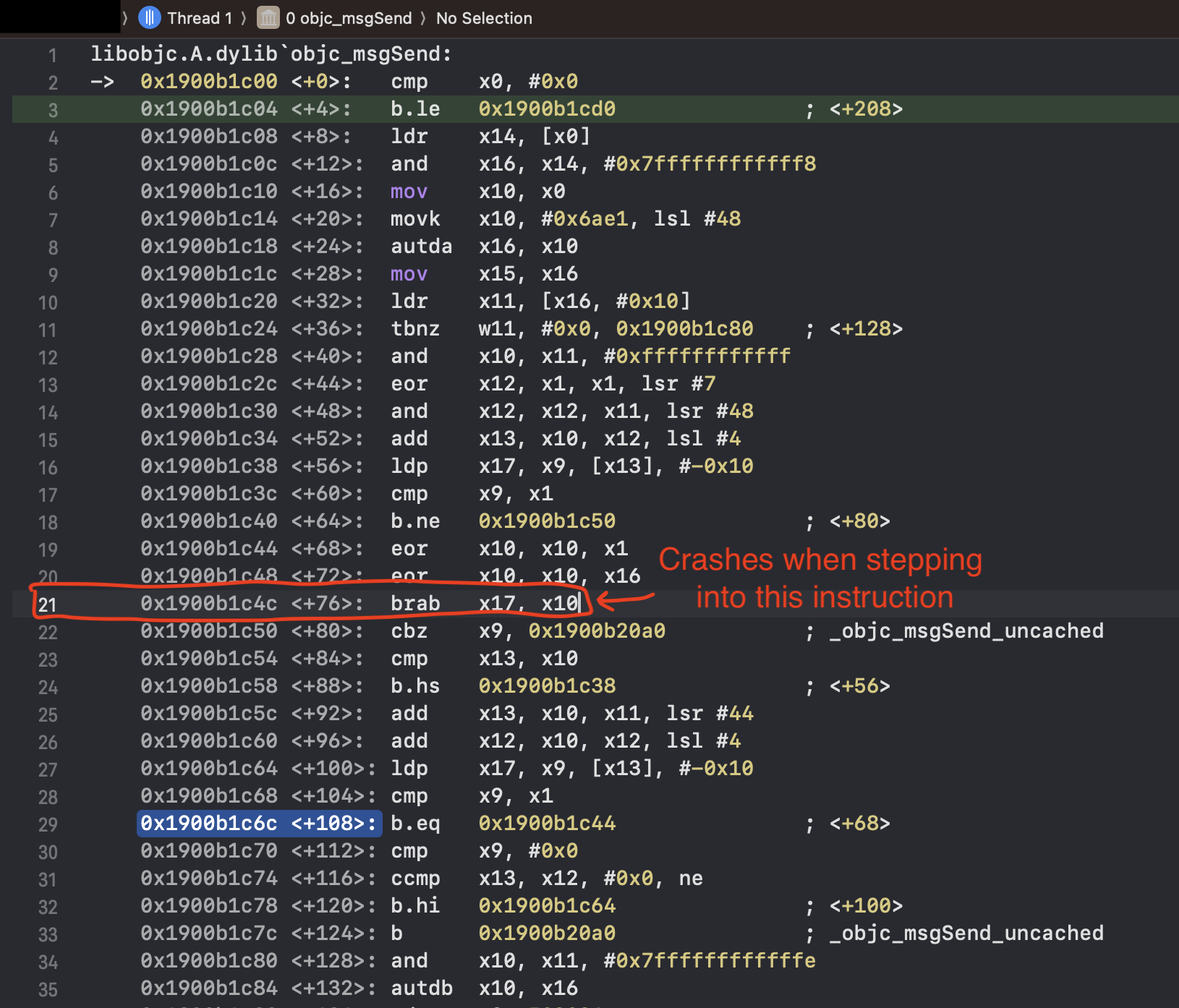Click the chevron before "No Selection"
Screen dimensions: 1179x1008
424,18
